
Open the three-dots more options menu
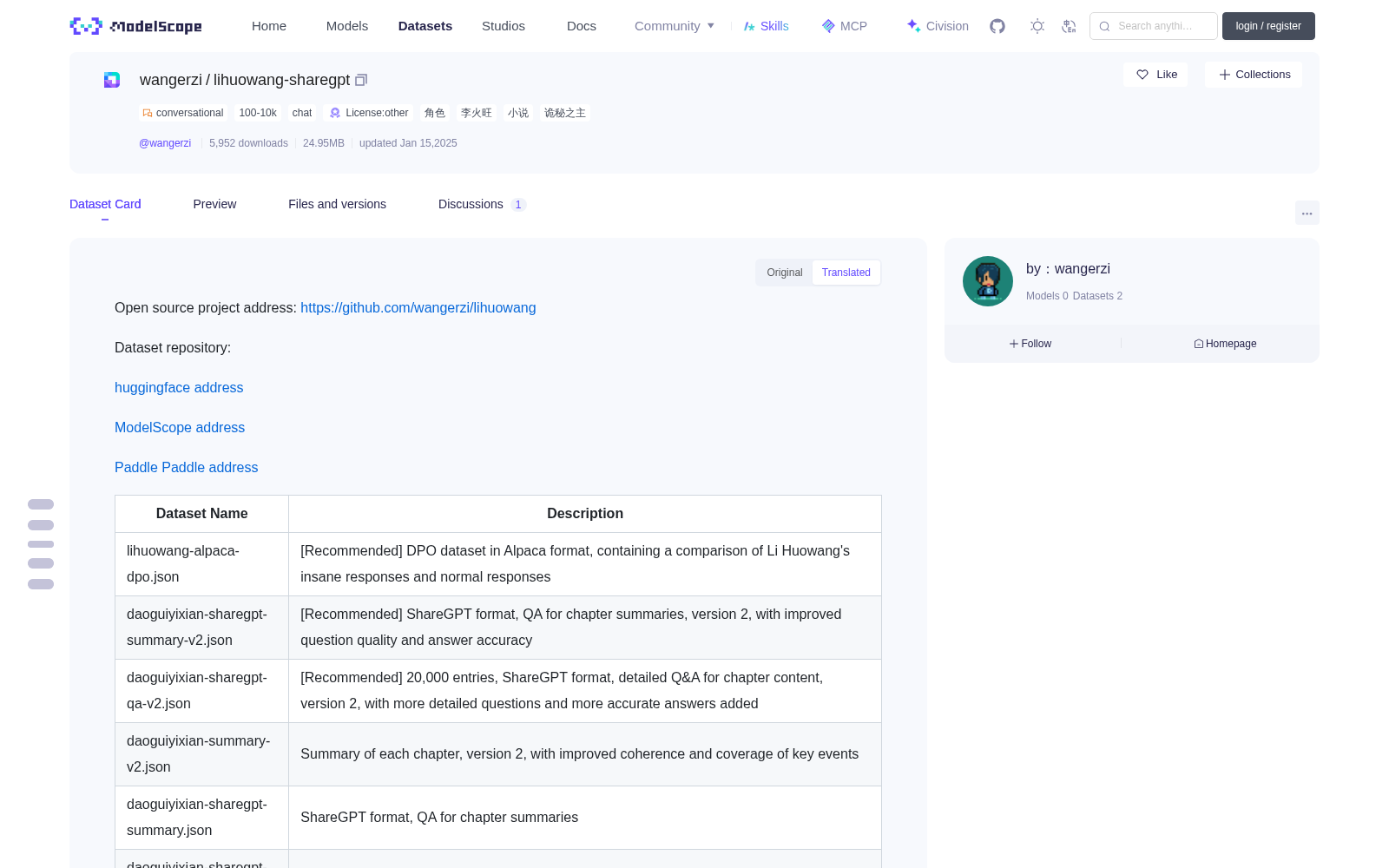click(x=1307, y=213)
